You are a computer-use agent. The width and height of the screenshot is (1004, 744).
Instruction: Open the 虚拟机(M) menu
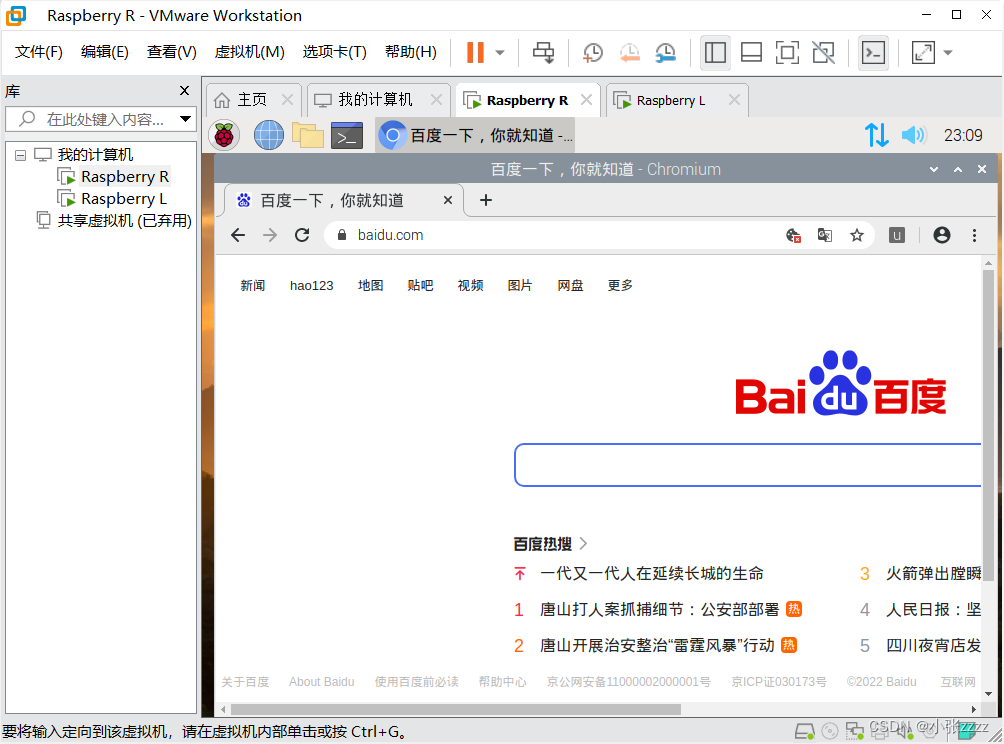coord(249,52)
